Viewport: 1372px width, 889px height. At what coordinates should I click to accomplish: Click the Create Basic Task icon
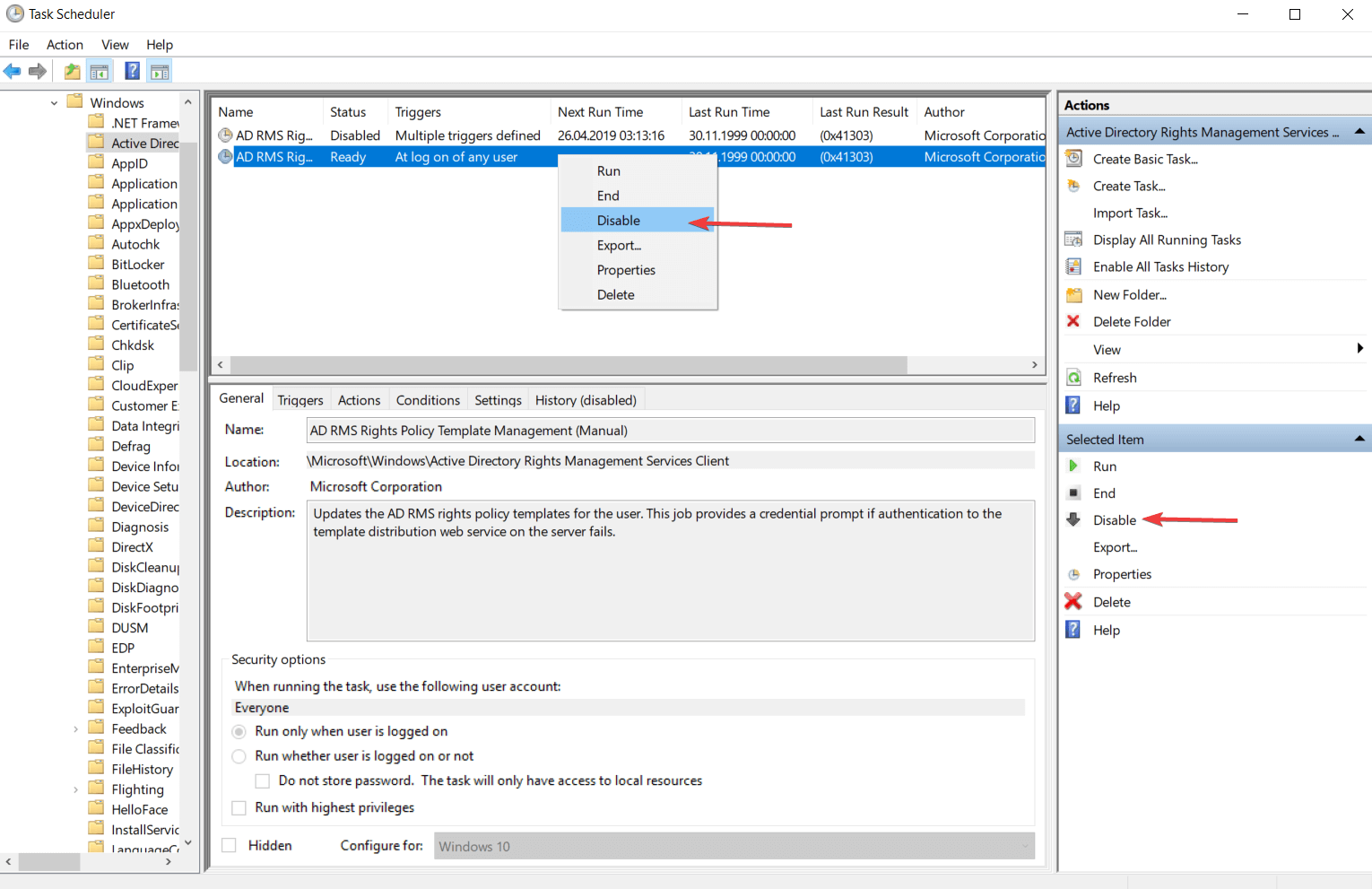pos(1073,159)
